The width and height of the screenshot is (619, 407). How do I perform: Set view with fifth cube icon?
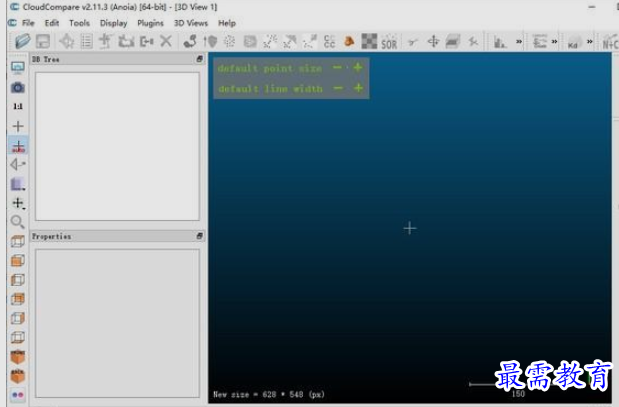18,318
